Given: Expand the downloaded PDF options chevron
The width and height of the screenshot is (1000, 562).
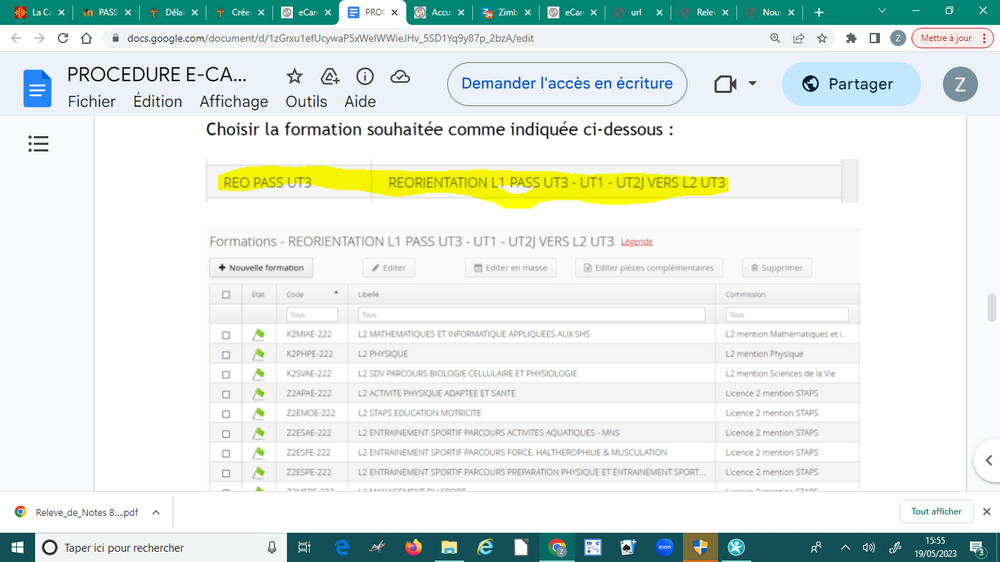Looking at the screenshot, I should (x=155, y=511).
